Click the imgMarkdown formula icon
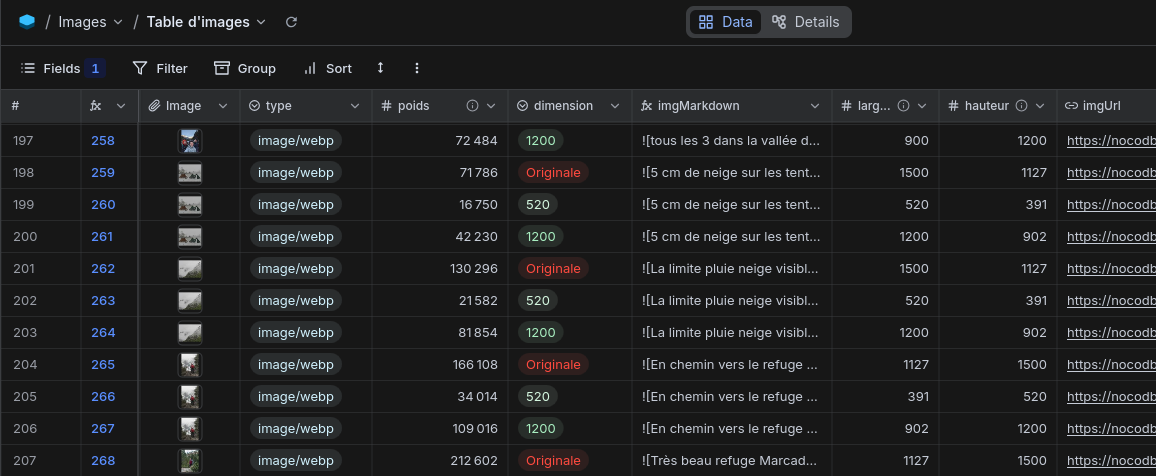This screenshot has width=1156, height=476. coord(647,106)
